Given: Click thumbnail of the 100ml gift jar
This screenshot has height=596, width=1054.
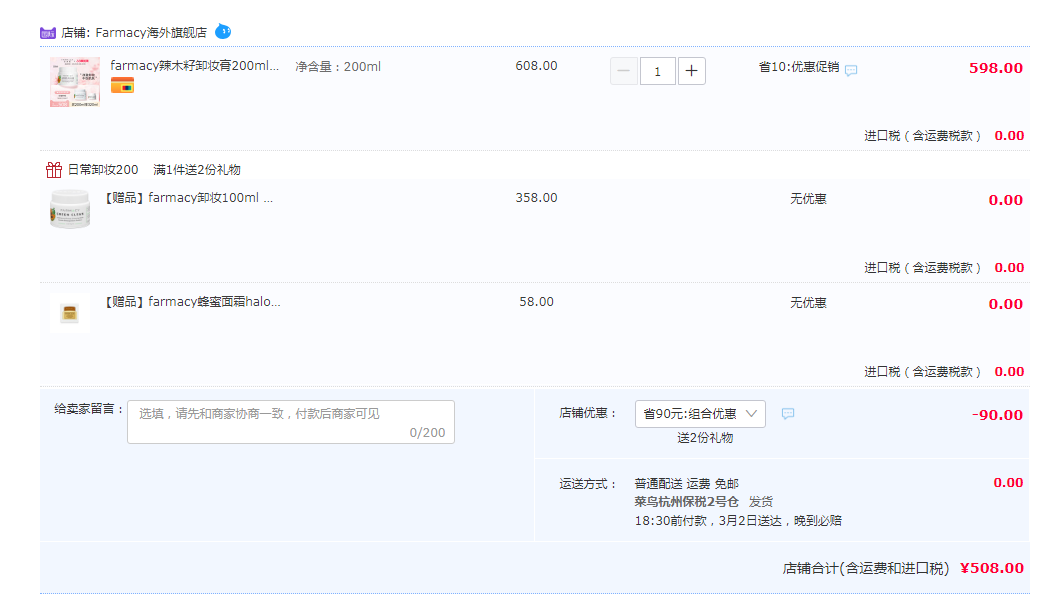Looking at the screenshot, I should pyautogui.click(x=70, y=209).
